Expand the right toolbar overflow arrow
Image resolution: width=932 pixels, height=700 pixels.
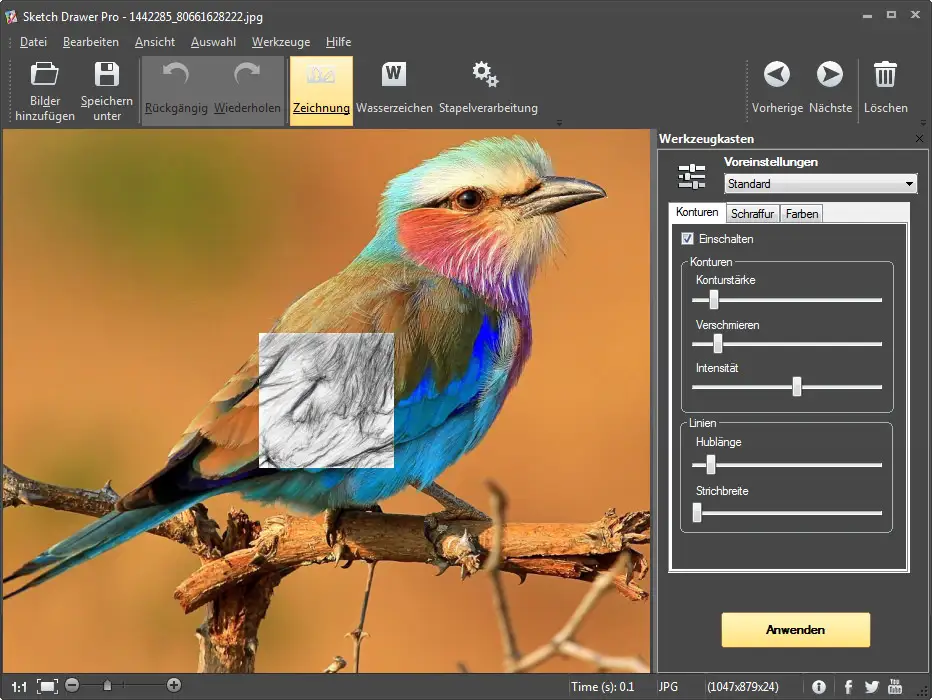click(x=923, y=123)
